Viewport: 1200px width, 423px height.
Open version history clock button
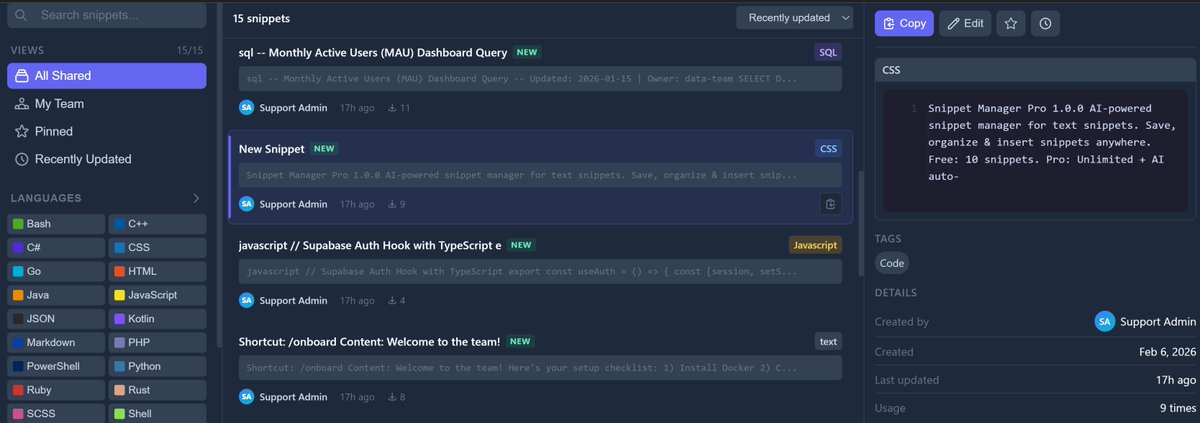pos(1045,24)
